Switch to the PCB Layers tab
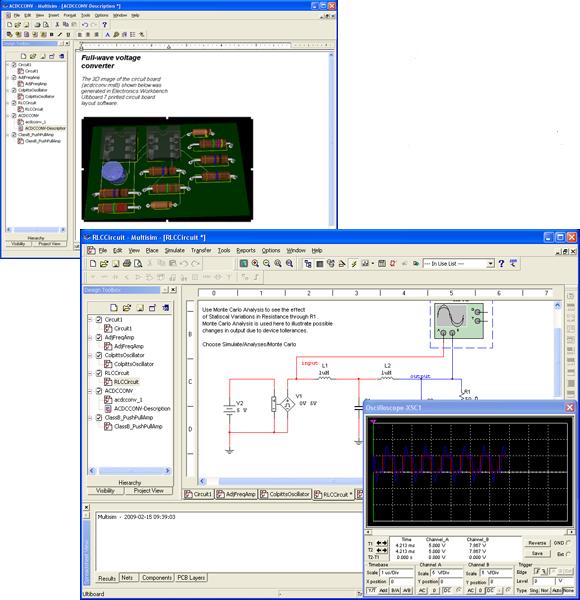Screen dimensions: 580x600 click(x=191, y=577)
